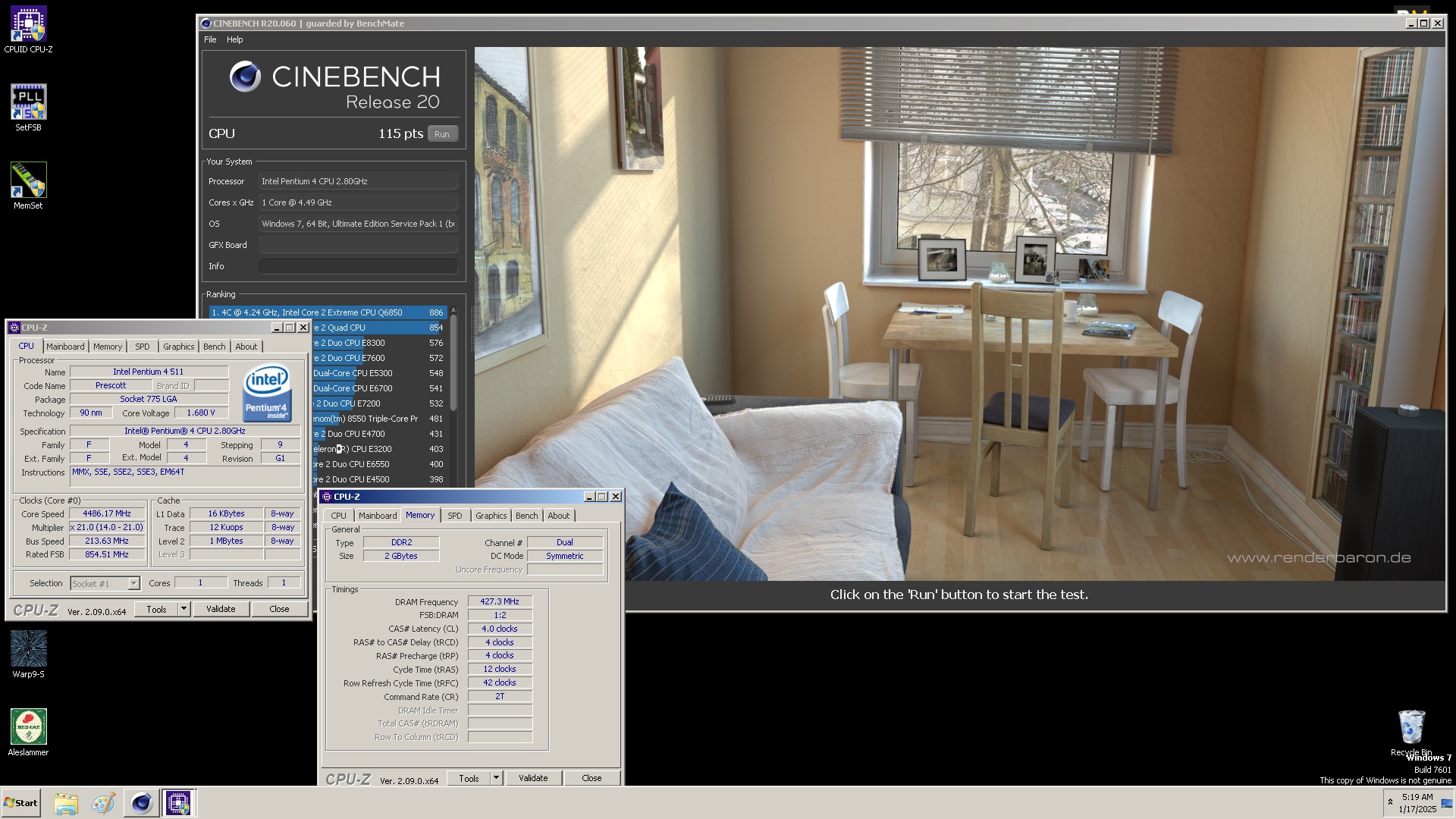This screenshot has width=1456, height=819.
Task: Switch to CPU-Z taskbar icon
Action: click(179, 803)
